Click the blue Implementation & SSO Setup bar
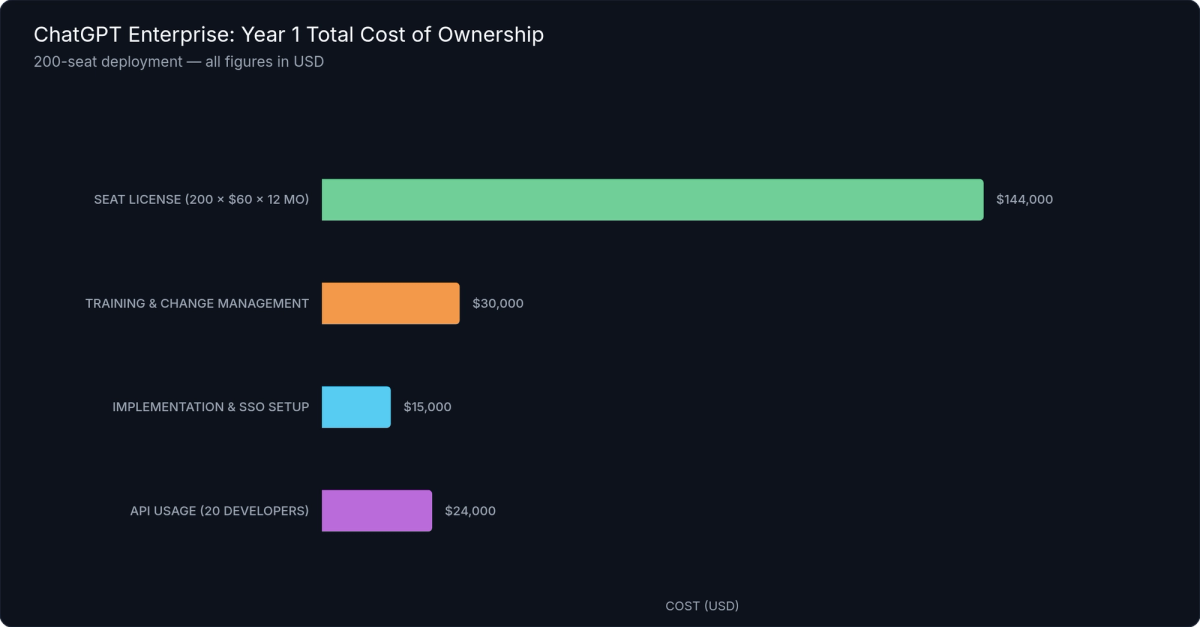Image resolution: width=1200 pixels, height=627 pixels. pos(355,407)
